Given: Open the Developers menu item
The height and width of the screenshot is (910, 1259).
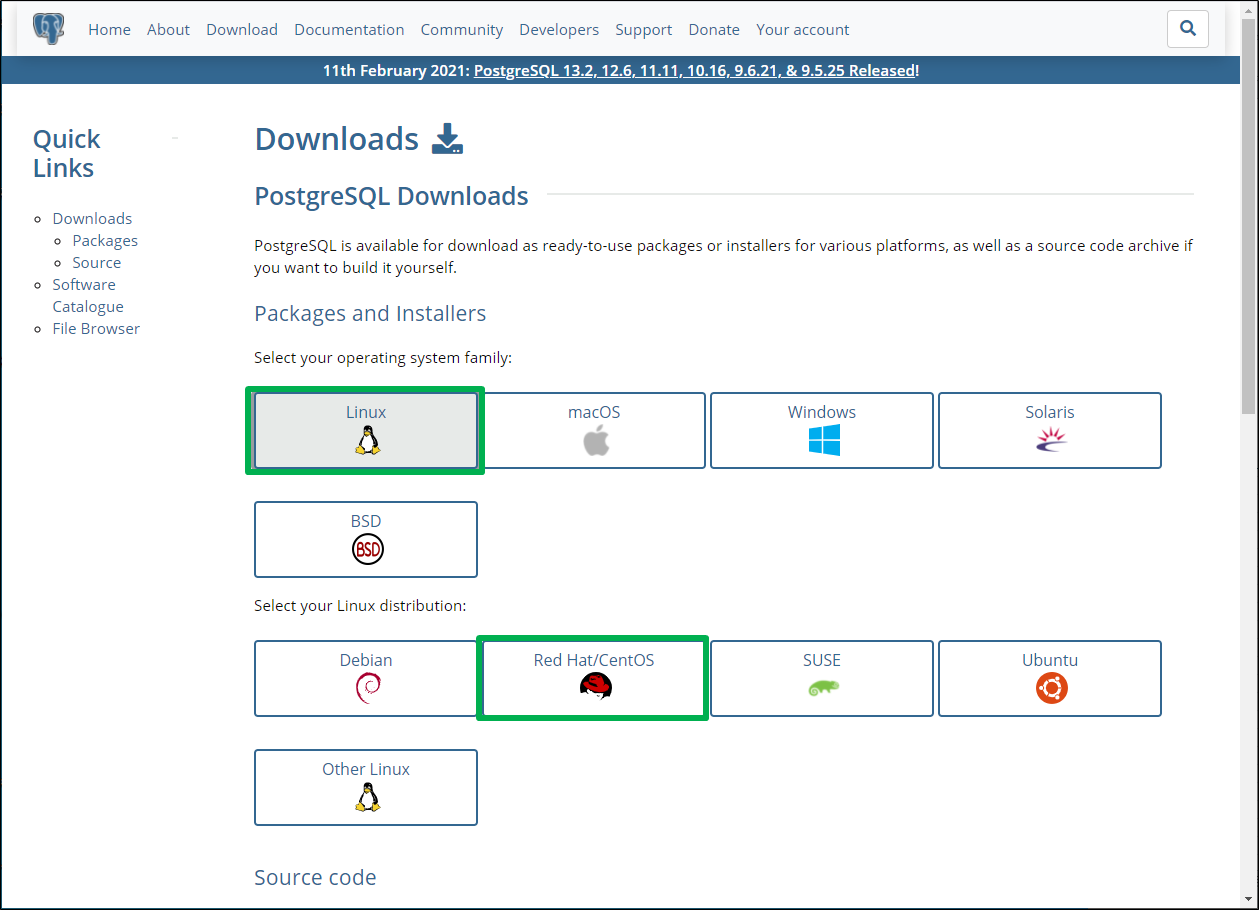Looking at the screenshot, I should pos(559,30).
